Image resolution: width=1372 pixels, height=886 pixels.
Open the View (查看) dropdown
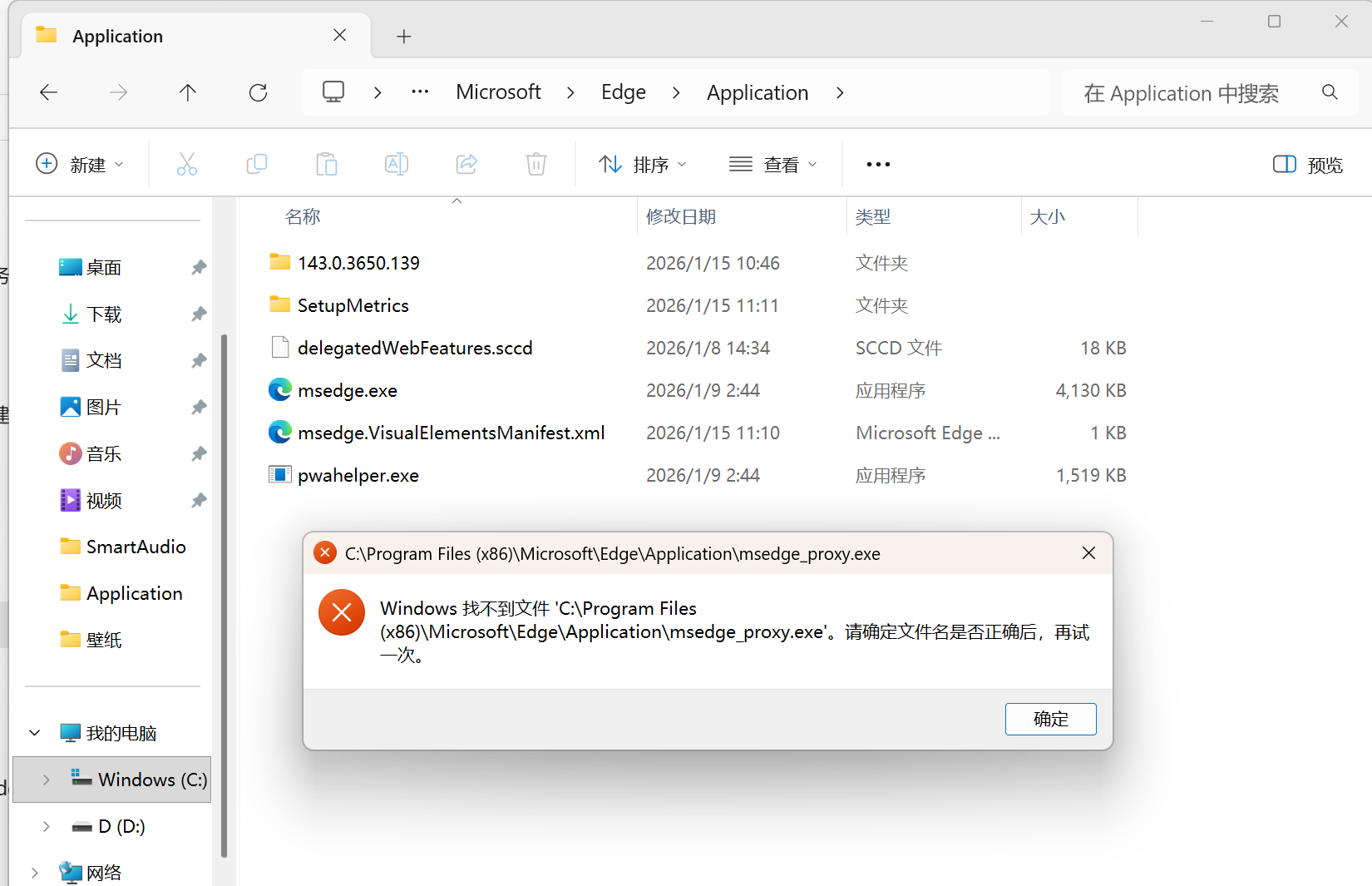(x=773, y=165)
